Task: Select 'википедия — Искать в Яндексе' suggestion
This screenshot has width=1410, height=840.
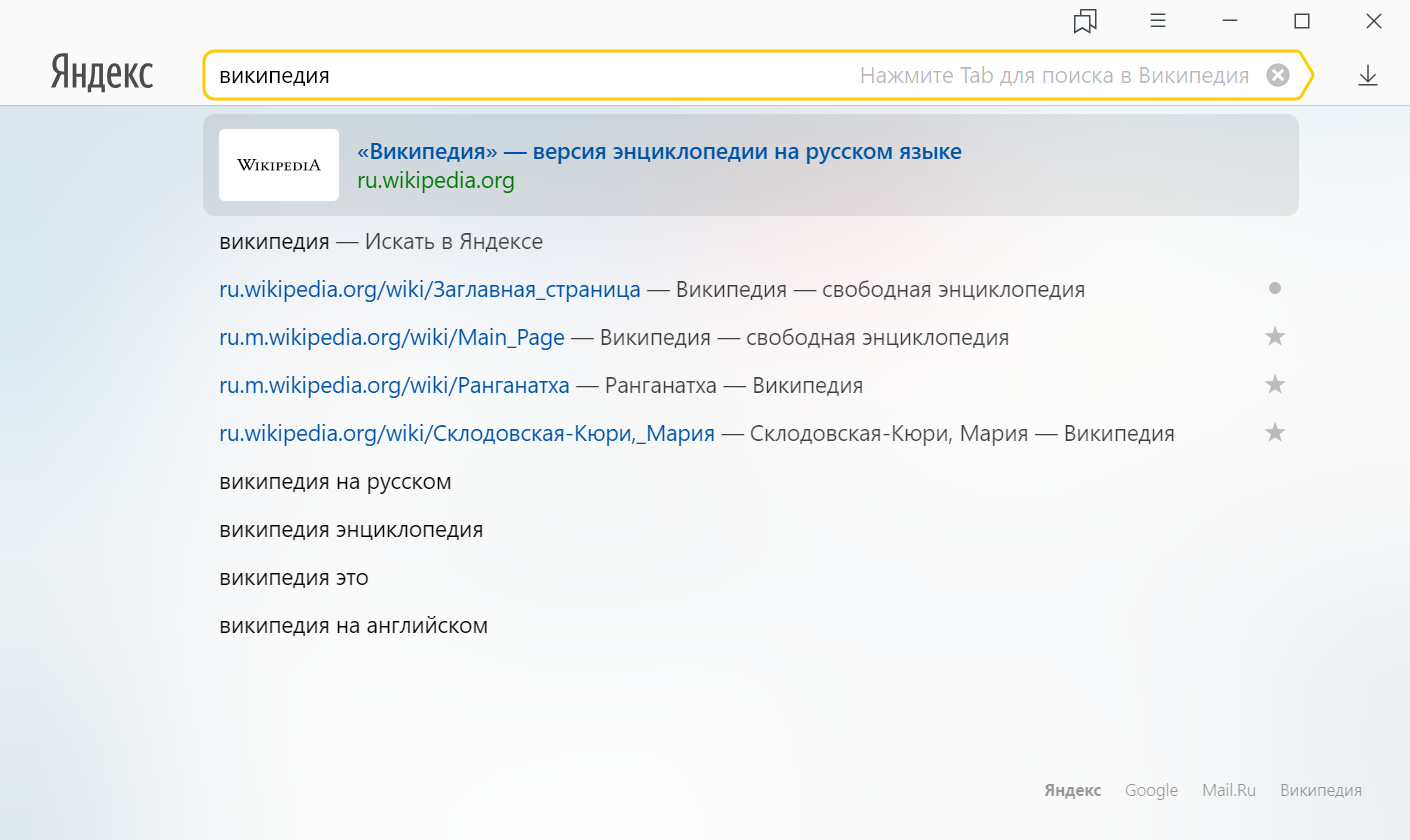Action: (750, 242)
